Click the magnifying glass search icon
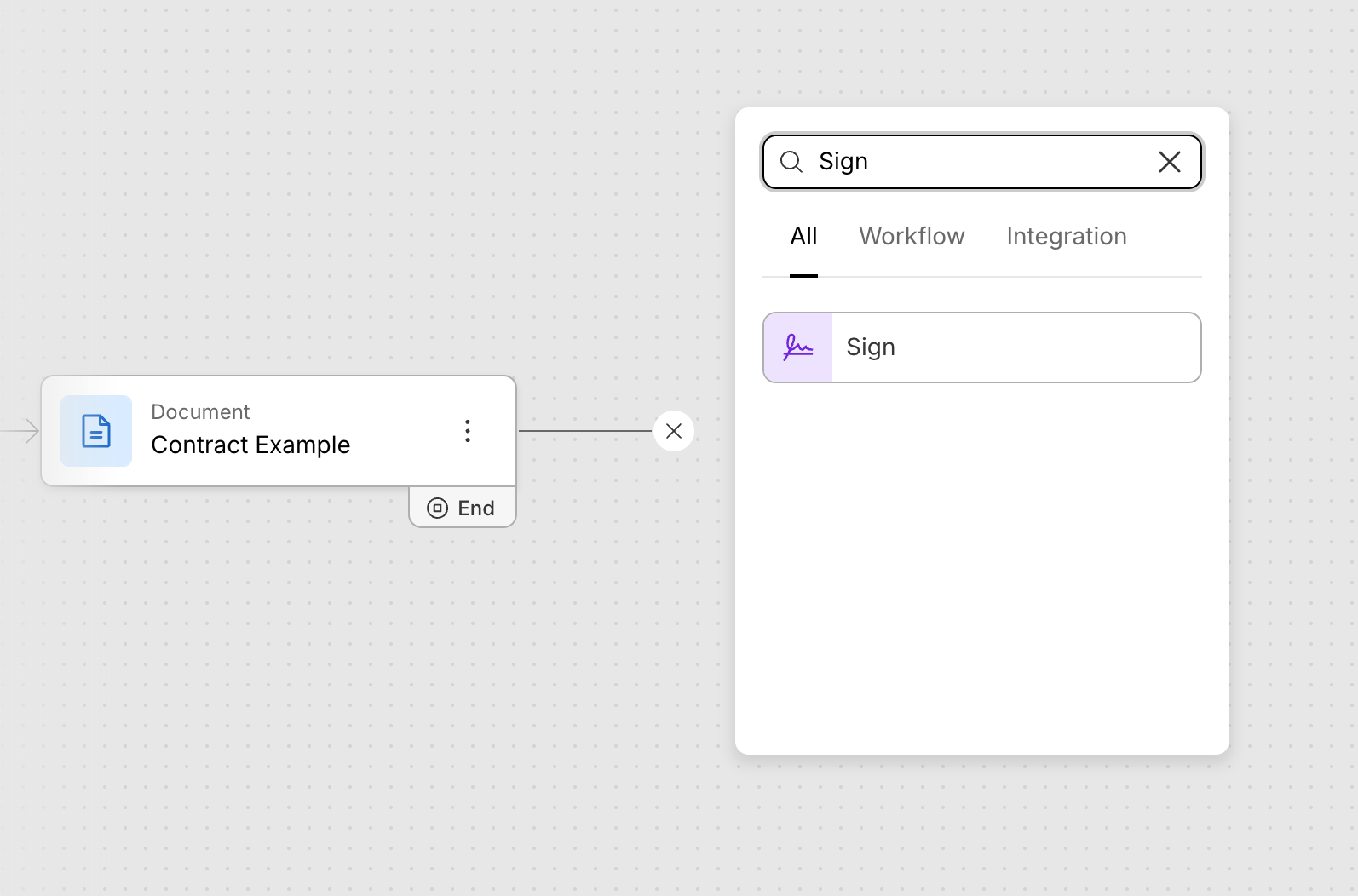This screenshot has width=1358, height=896. point(791,162)
